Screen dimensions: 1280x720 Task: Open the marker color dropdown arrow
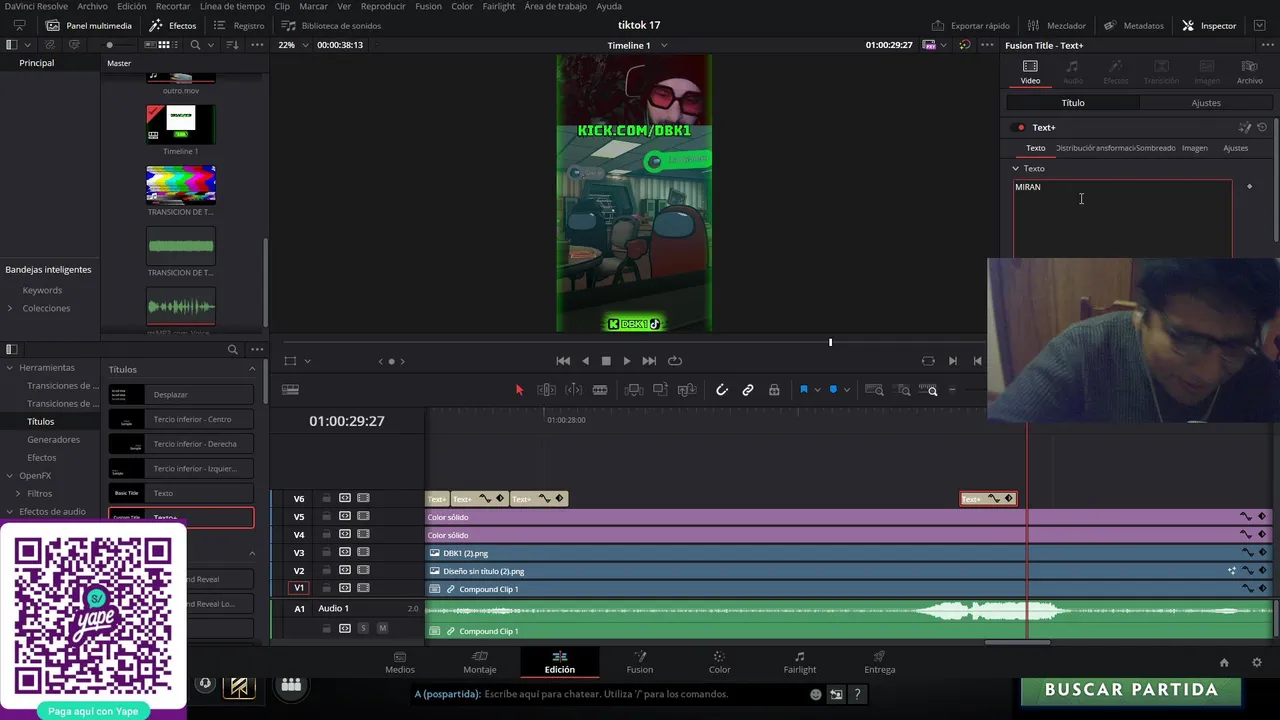[x=846, y=390]
